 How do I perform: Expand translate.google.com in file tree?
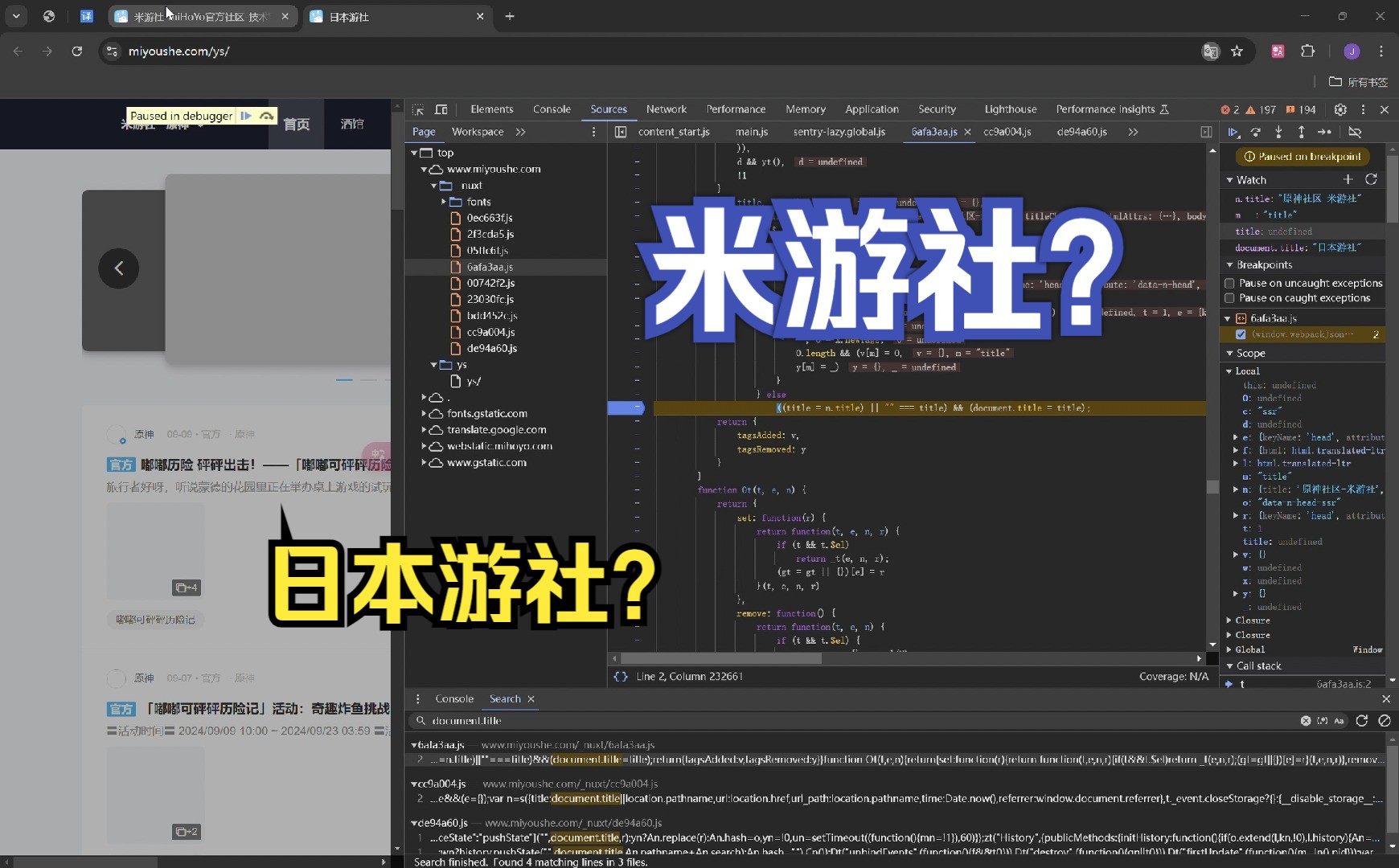pos(425,430)
